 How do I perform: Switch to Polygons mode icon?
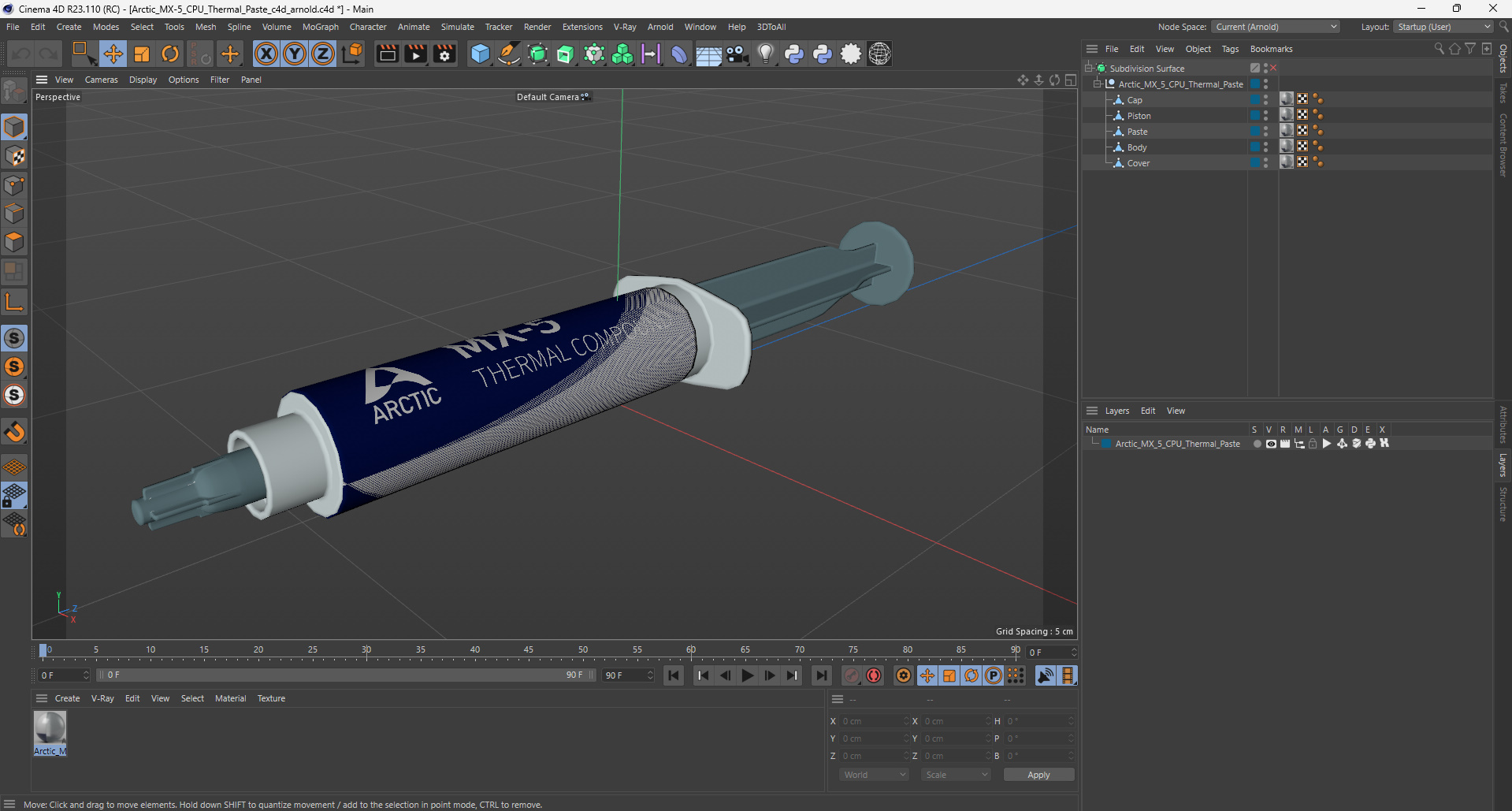click(14, 242)
